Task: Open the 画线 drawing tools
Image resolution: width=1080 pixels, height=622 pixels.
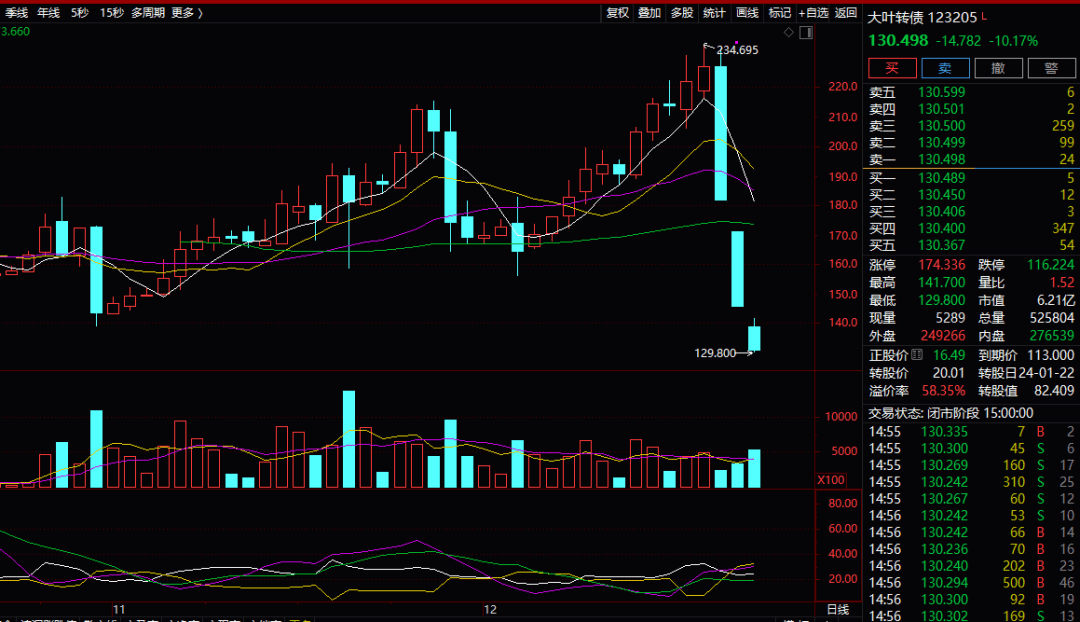Action: point(747,13)
